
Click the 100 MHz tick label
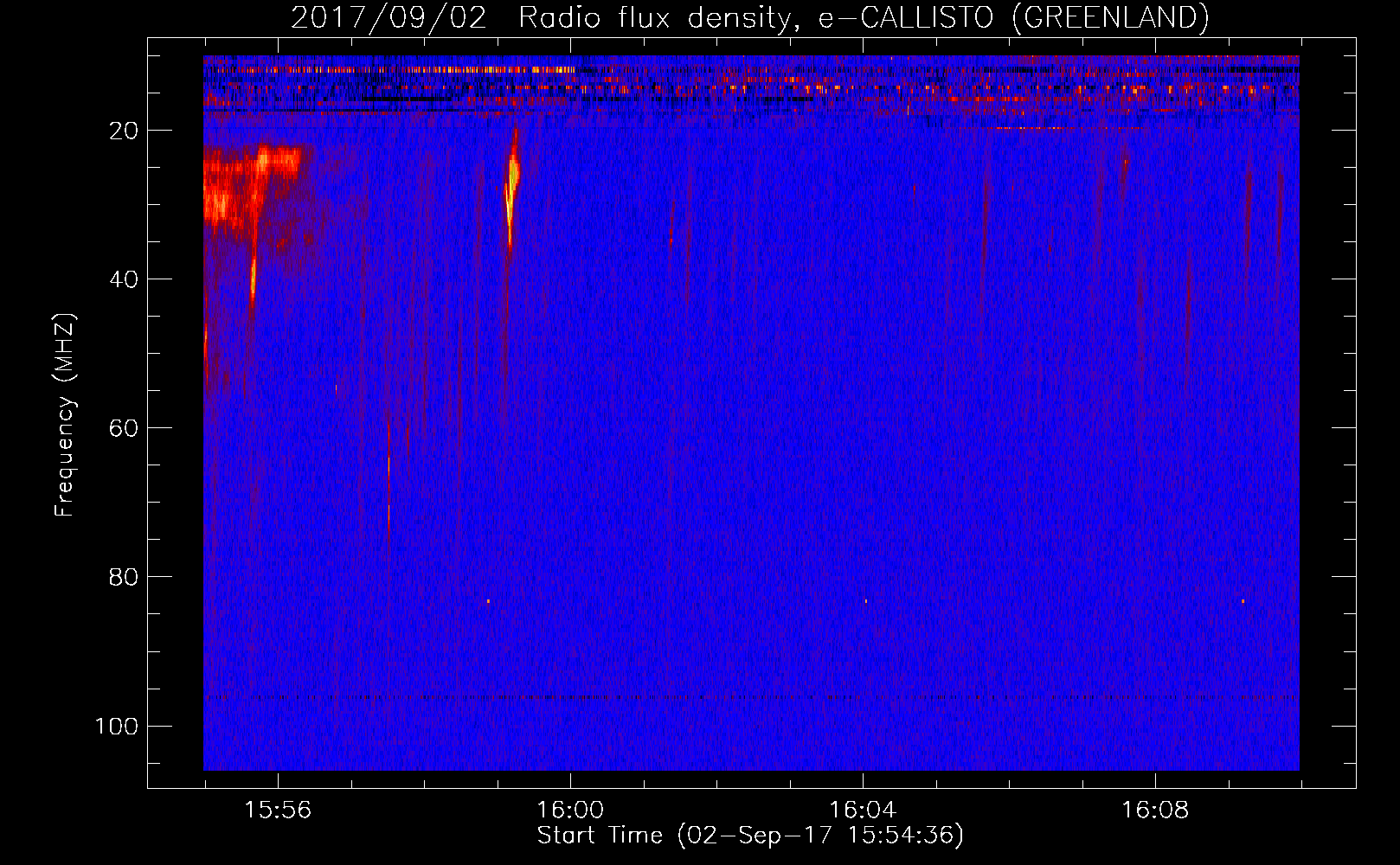117,726
